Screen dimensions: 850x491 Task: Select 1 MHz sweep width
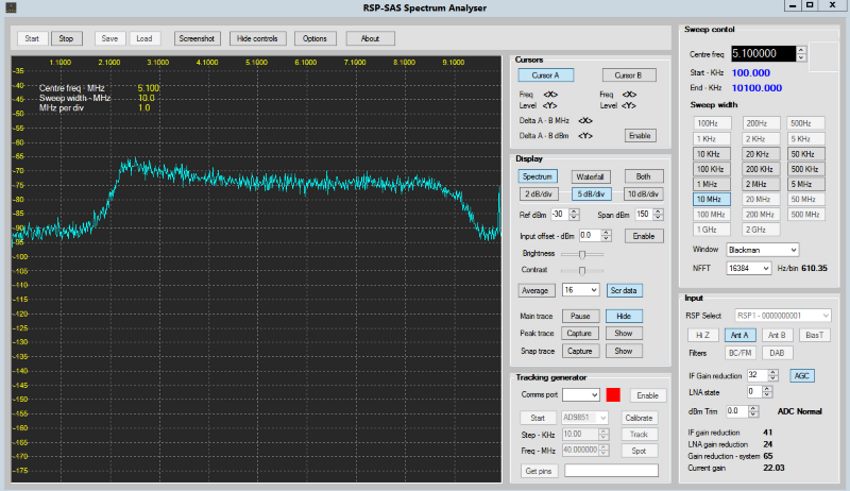pos(711,184)
